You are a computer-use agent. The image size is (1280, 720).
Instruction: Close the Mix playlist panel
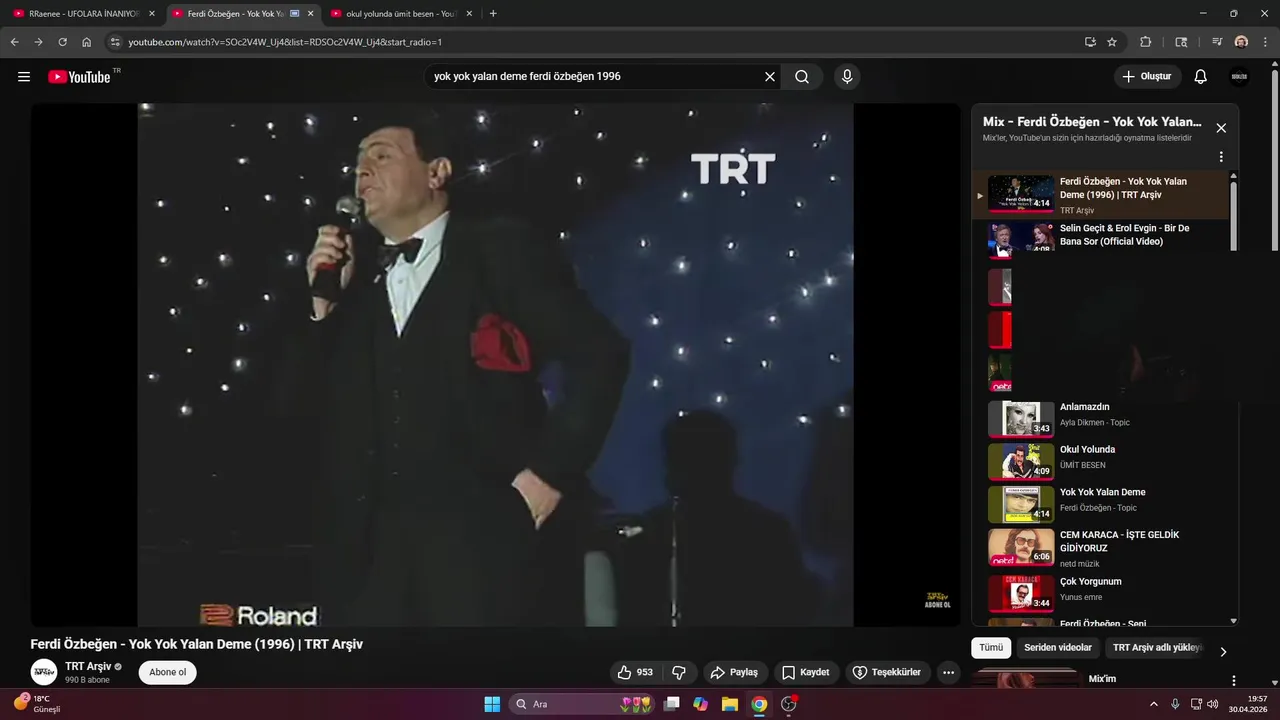pyautogui.click(x=1221, y=128)
